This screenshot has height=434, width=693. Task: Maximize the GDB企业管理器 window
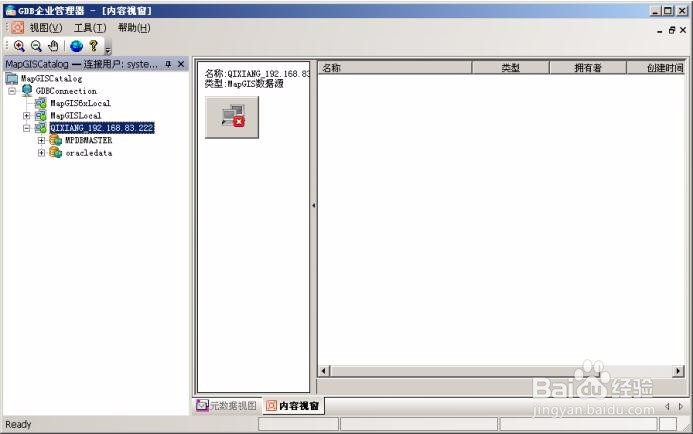(668, 11)
